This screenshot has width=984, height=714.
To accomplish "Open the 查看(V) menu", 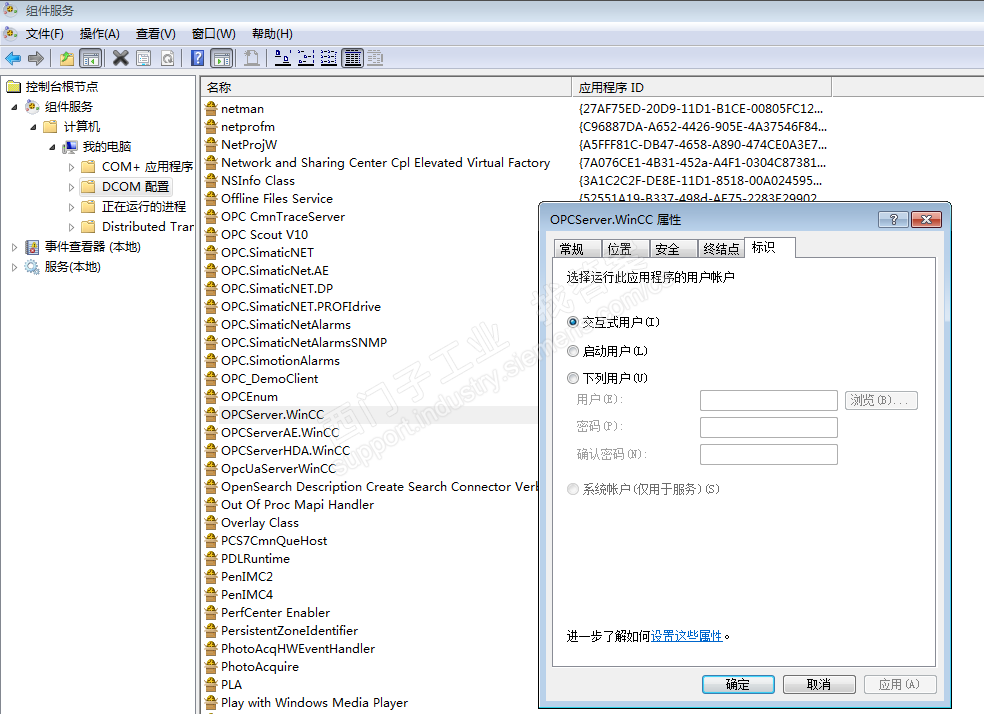I will (156, 34).
